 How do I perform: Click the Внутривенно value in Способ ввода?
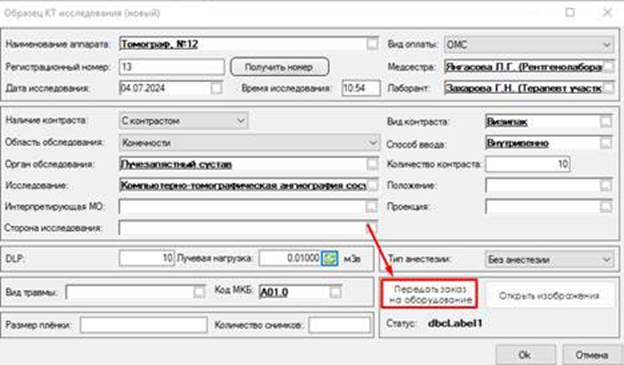517,143
